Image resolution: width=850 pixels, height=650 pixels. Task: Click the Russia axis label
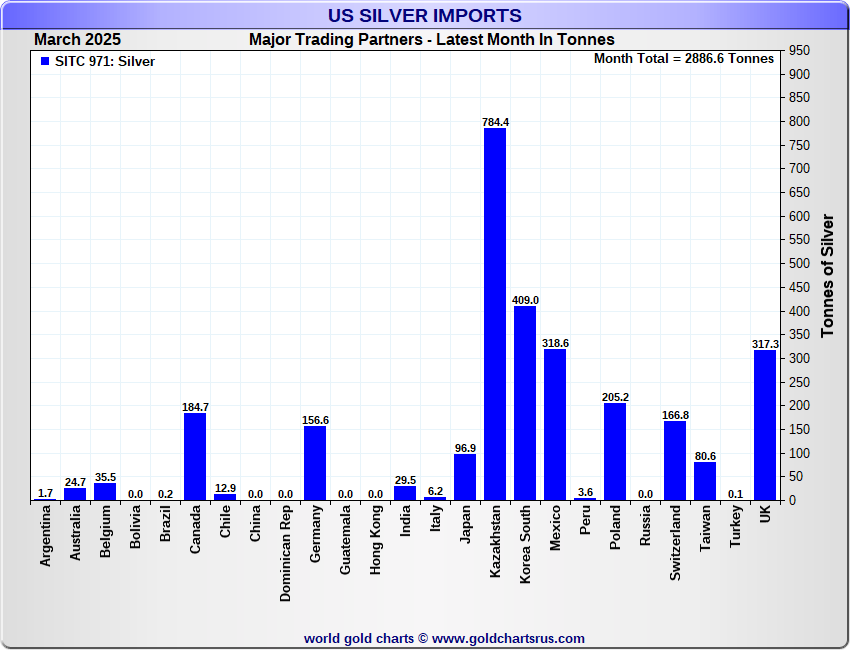coord(645,525)
